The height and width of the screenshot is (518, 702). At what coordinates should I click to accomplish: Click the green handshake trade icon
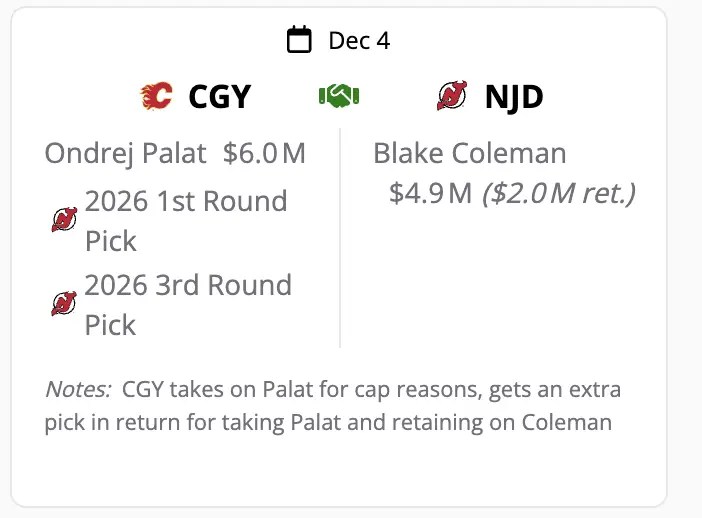tap(339, 96)
